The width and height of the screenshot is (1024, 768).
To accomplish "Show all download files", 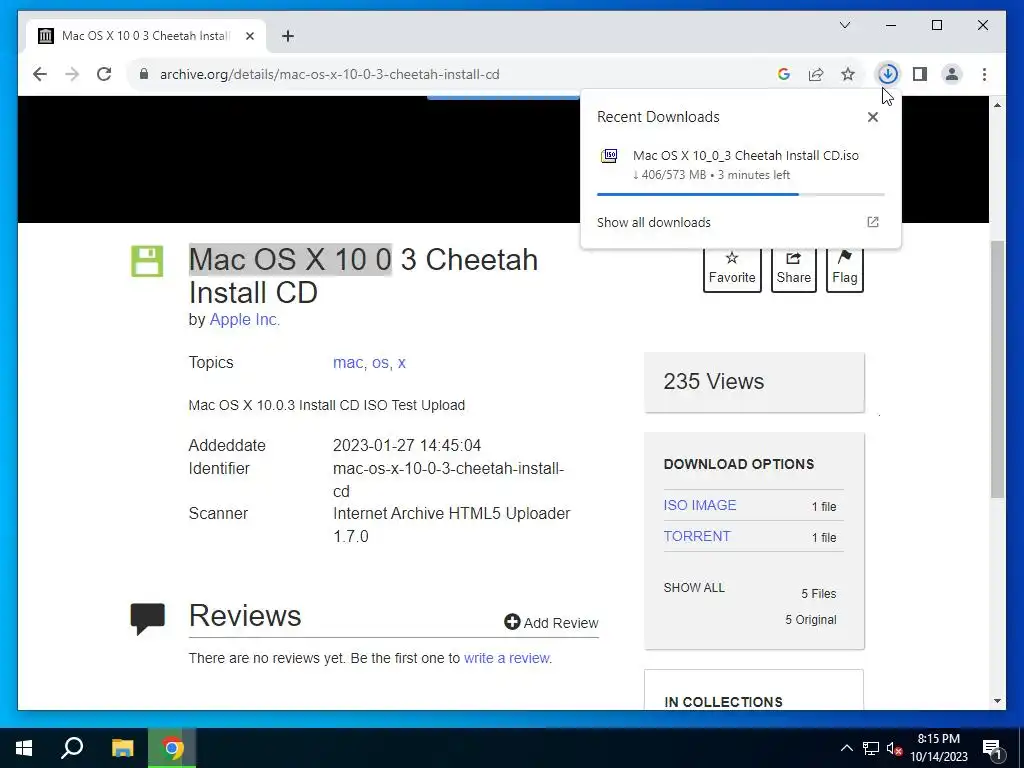I will [694, 588].
